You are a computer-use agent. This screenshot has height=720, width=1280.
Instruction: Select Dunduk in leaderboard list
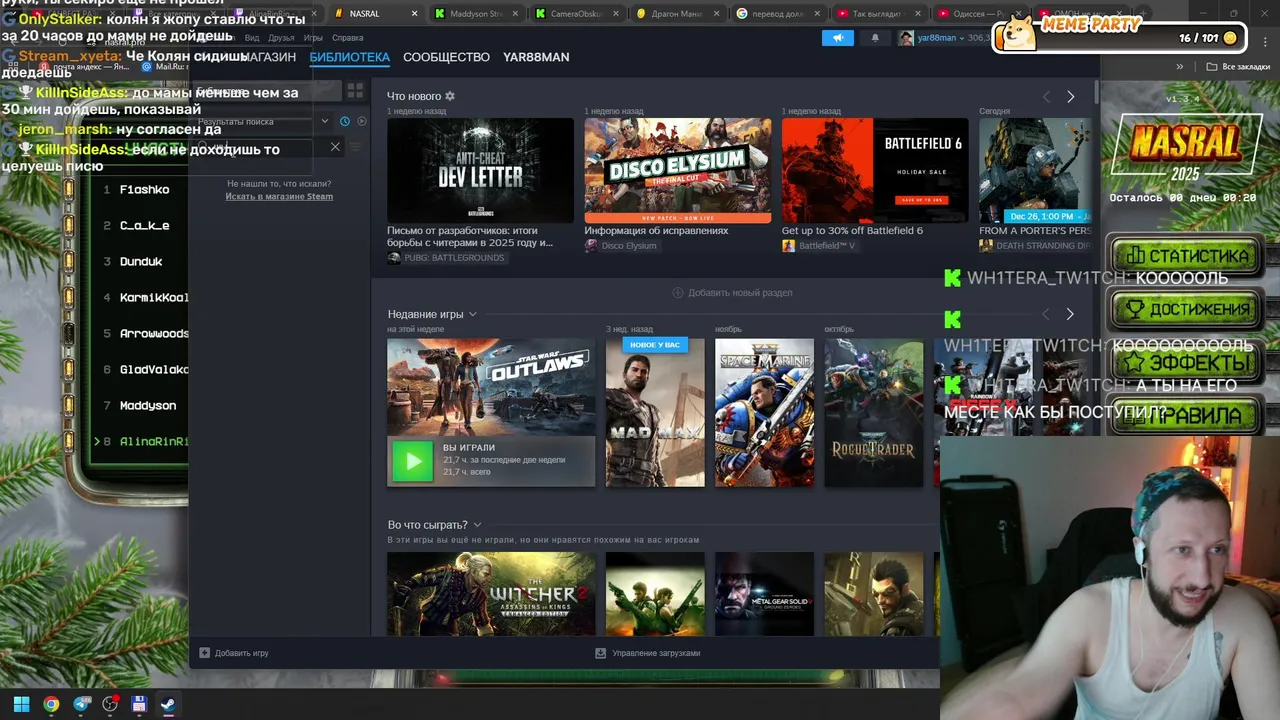click(x=141, y=262)
